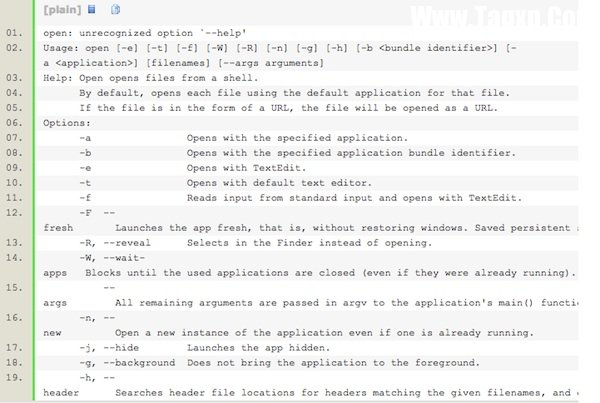600x403 pixels.
Task: Click "Reads input from standard input" line
Action: pos(354,198)
